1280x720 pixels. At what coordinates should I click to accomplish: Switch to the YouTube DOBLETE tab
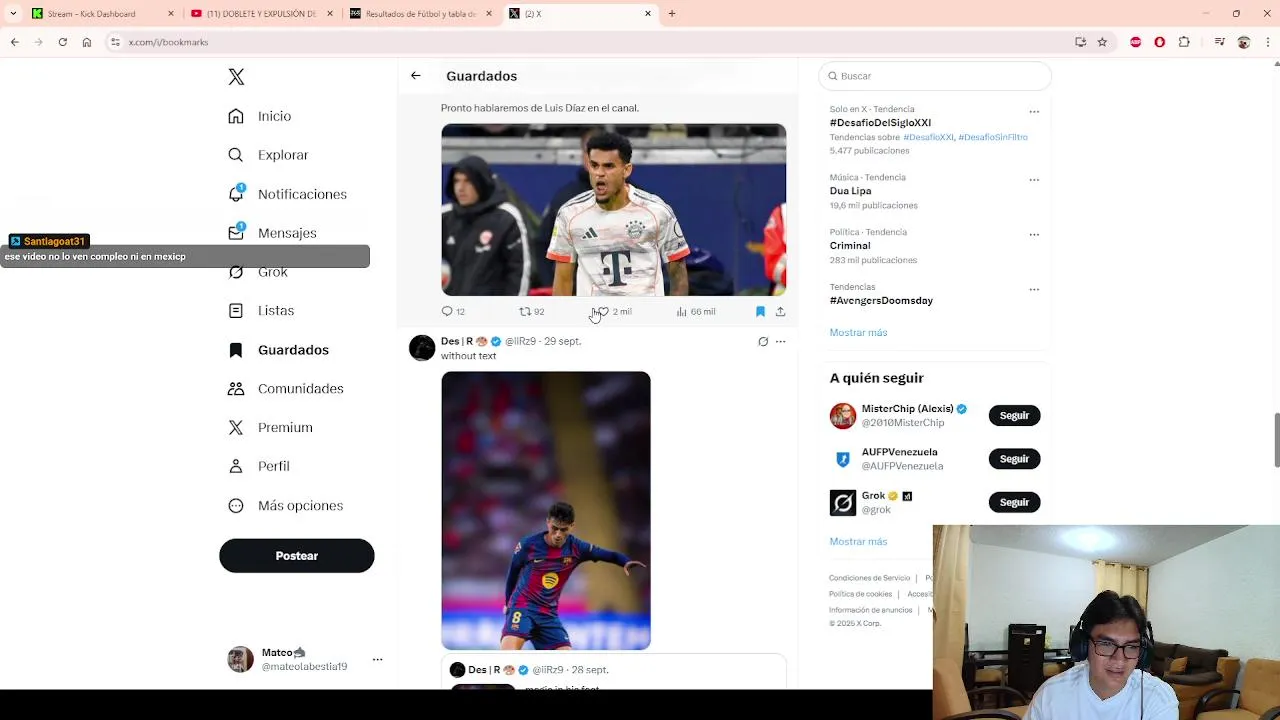[x=260, y=14]
